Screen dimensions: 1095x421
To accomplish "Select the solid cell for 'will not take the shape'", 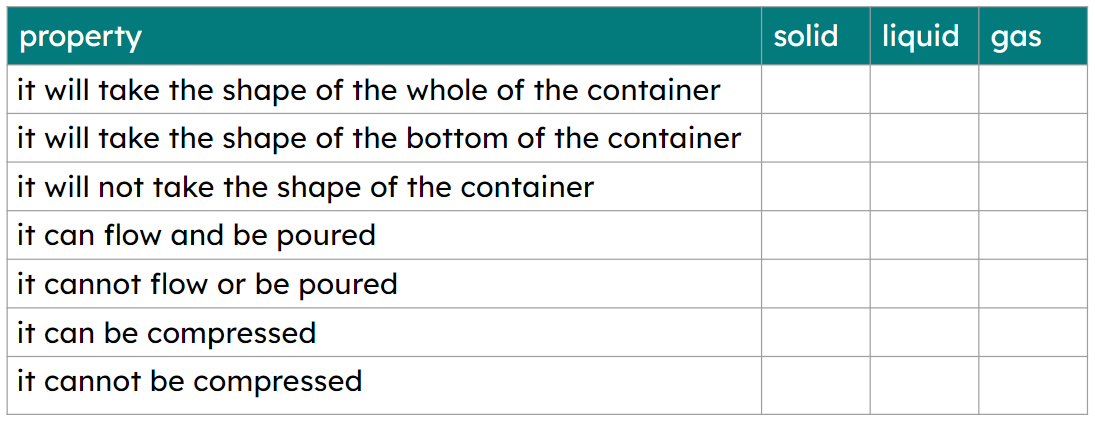I will [815, 187].
